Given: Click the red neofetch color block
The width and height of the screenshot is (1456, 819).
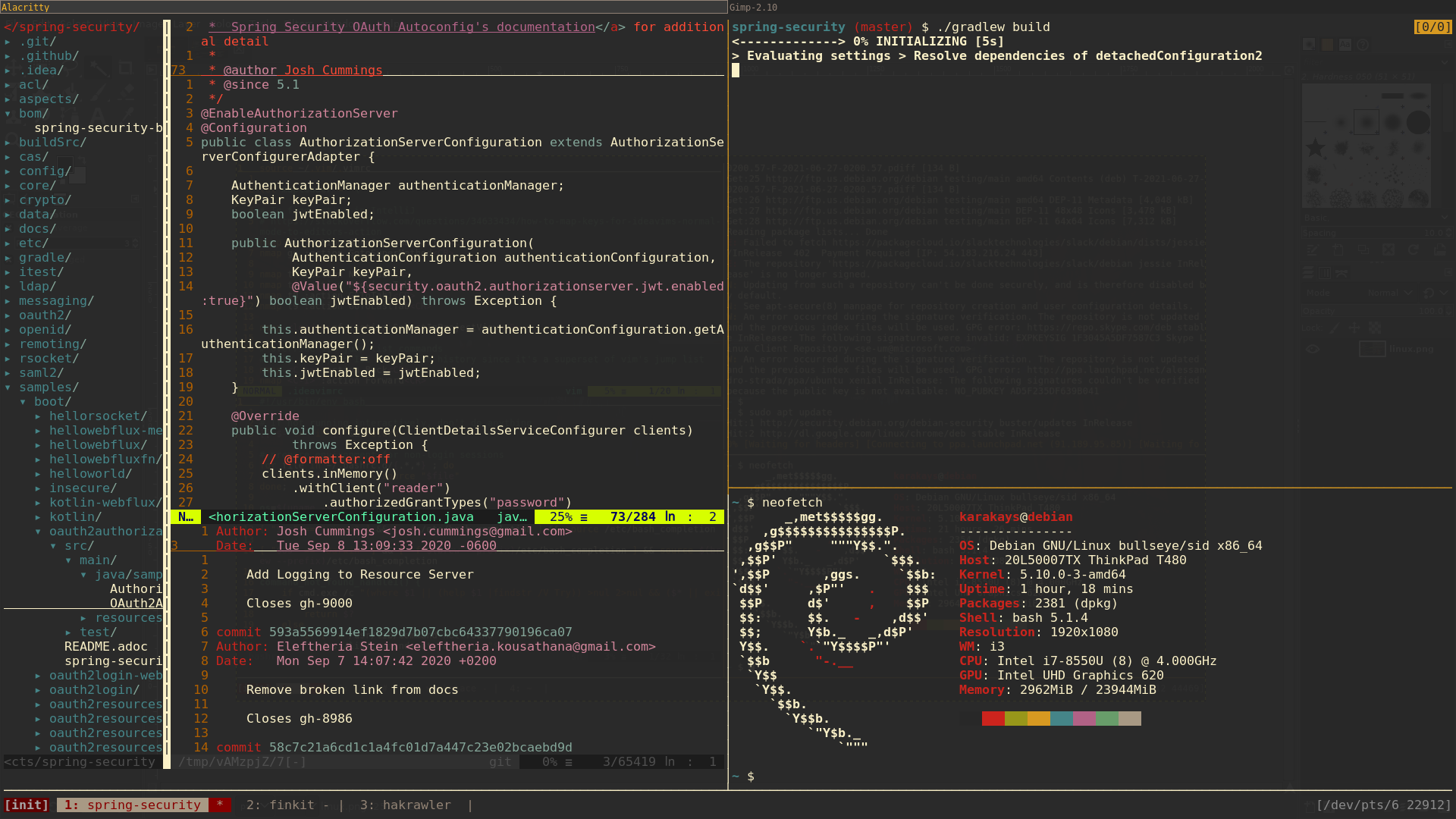Looking at the screenshot, I should pos(993,719).
